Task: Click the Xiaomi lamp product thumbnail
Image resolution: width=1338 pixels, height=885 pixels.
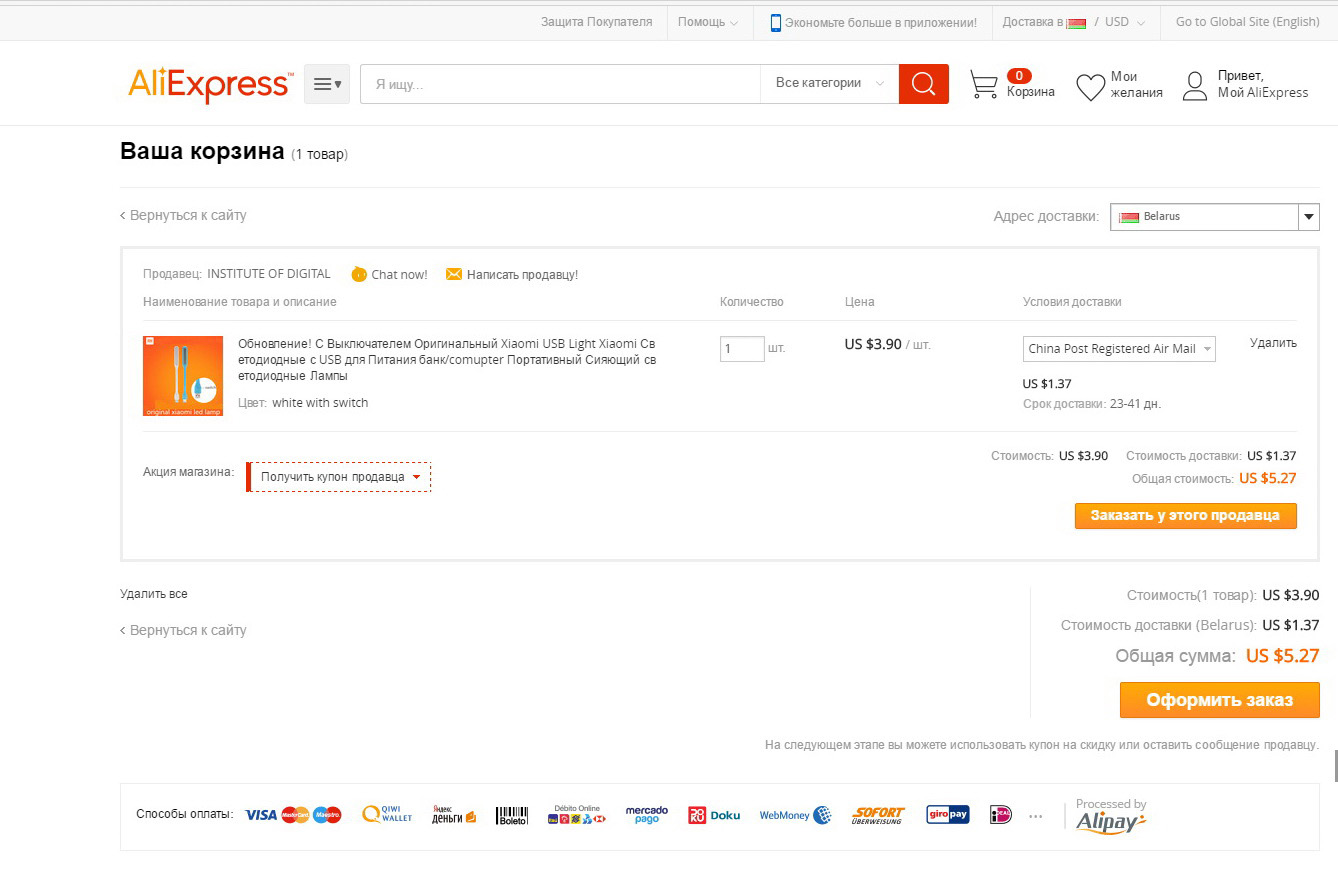Action: tap(183, 376)
